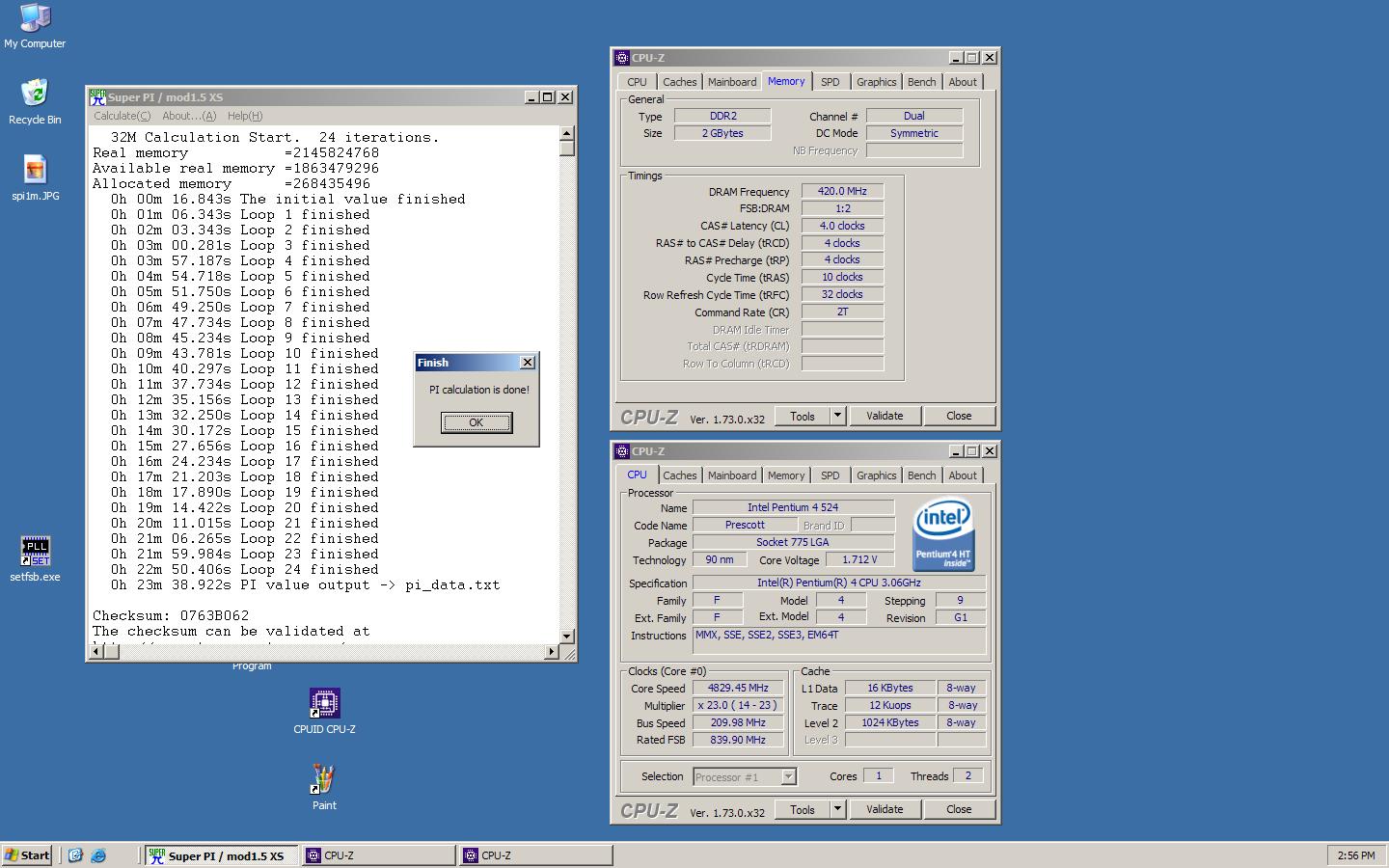Viewport: 1389px width, 868px height.
Task: Open the quick launch desktop icon
Action: point(75,855)
